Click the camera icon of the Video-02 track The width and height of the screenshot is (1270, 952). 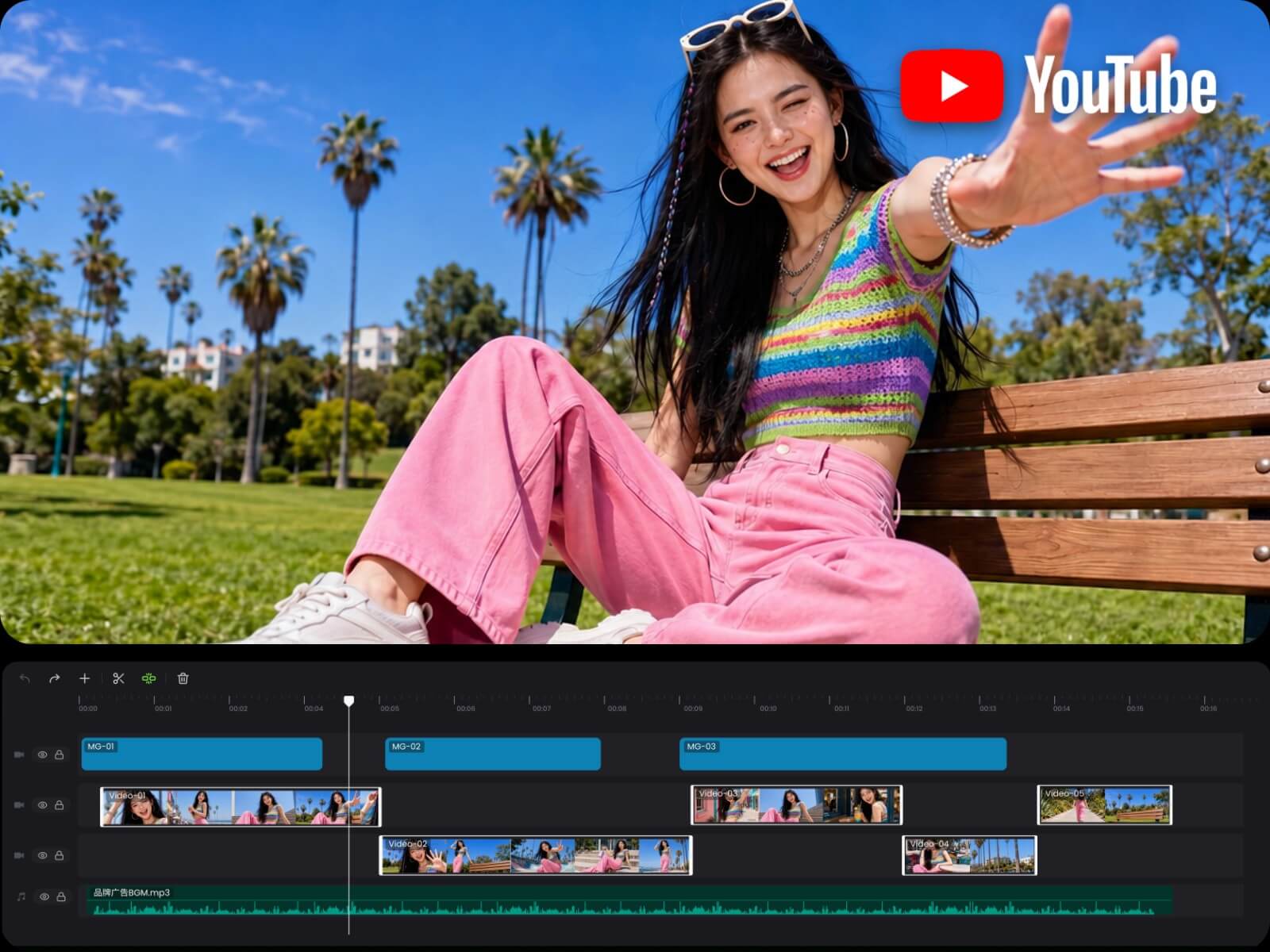19,855
